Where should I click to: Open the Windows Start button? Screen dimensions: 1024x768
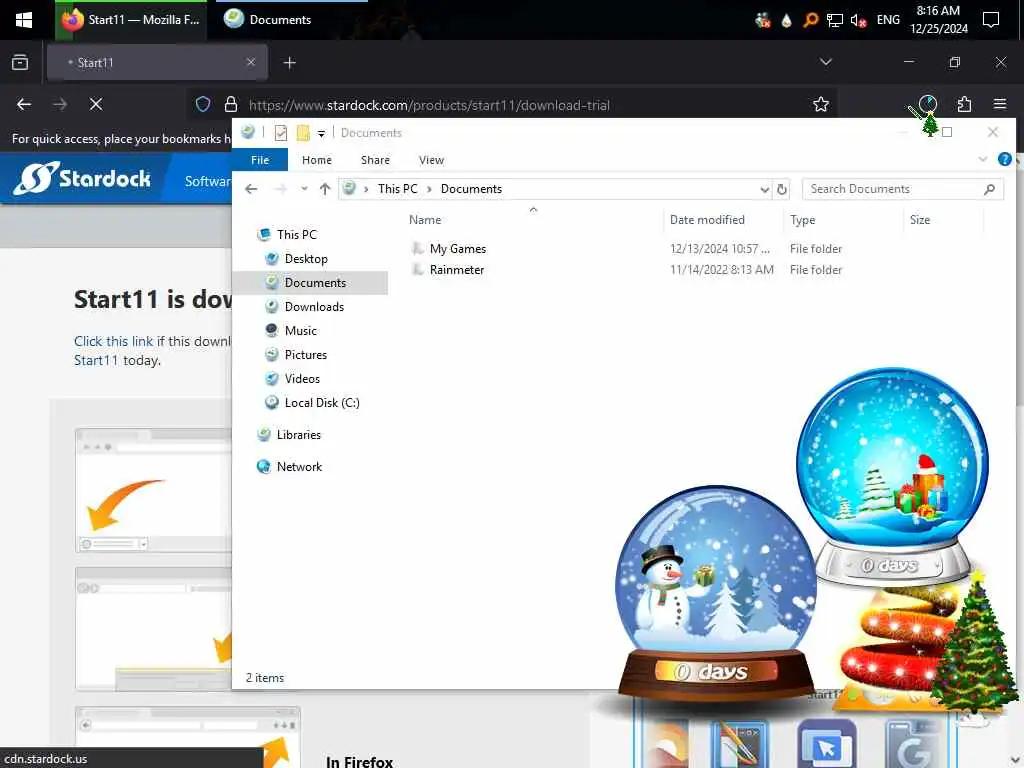(24, 20)
